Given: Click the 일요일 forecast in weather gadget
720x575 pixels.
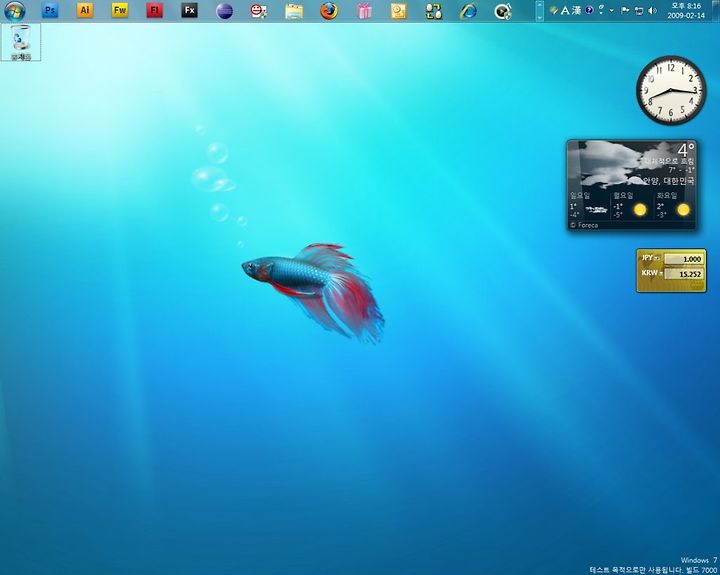Looking at the screenshot, I should (589, 205).
